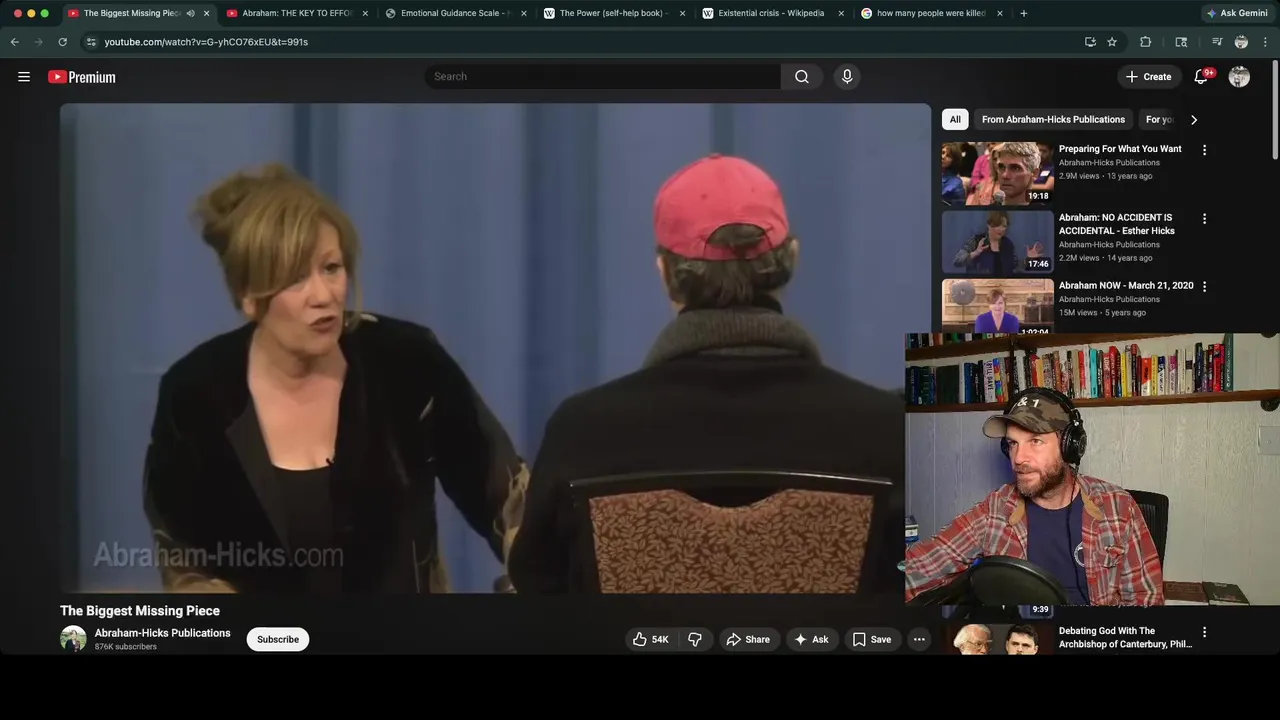The image size is (1280, 720).
Task: Switch to how many people were killed tab
Action: click(931, 13)
